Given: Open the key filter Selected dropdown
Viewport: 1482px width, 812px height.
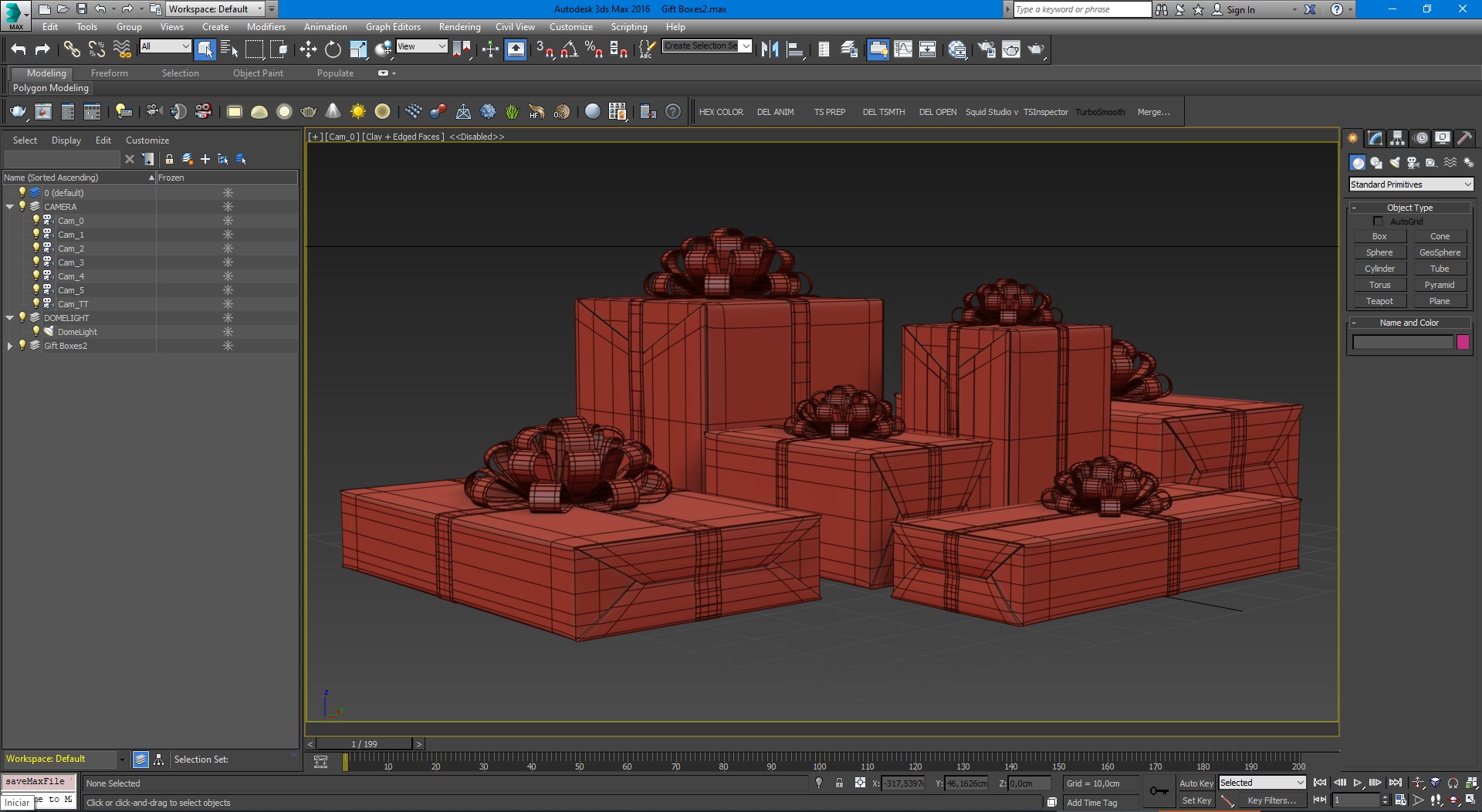Looking at the screenshot, I should pyautogui.click(x=1262, y=783).
